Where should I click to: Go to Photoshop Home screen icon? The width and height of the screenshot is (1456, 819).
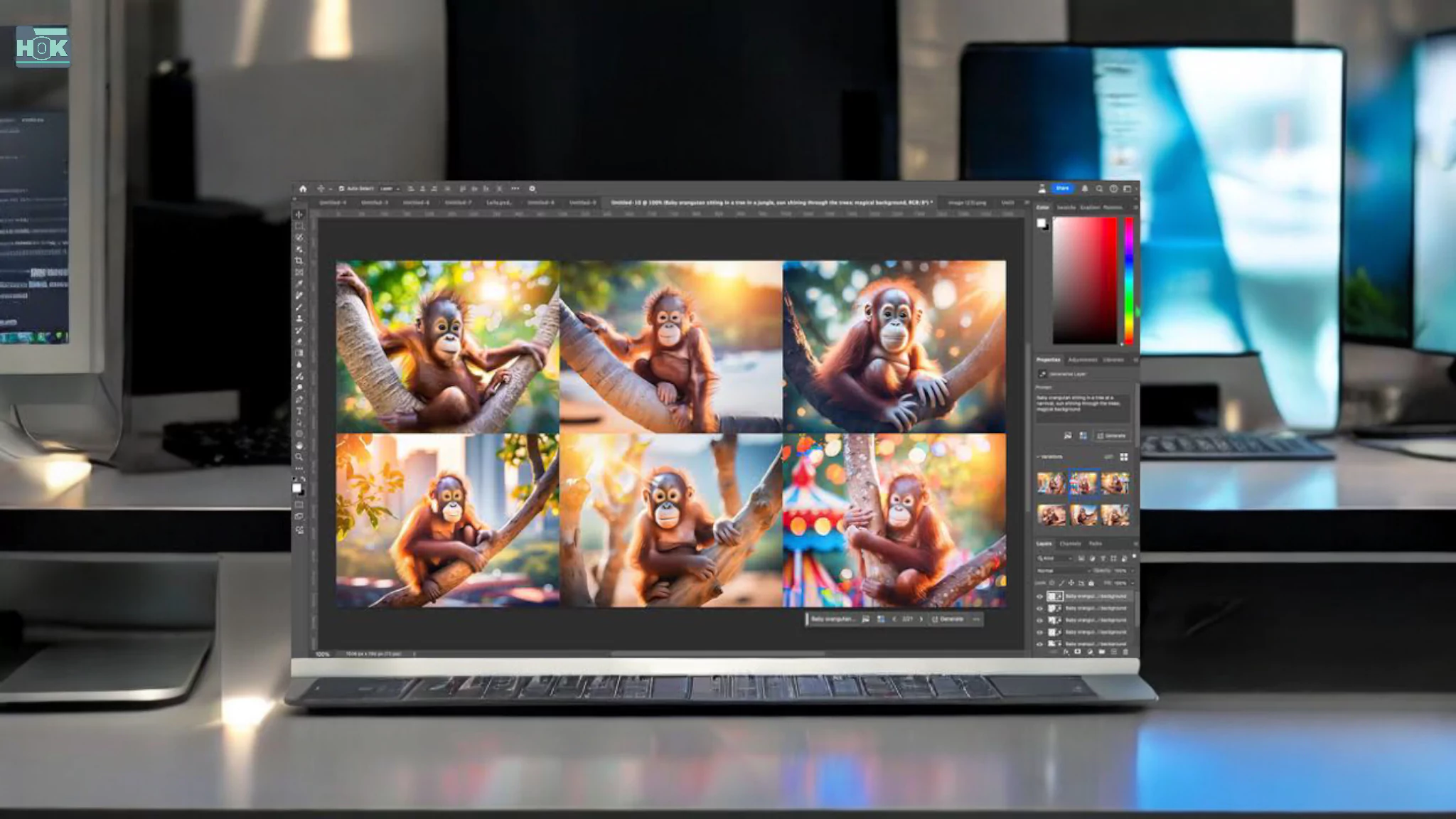click(303, 189)
